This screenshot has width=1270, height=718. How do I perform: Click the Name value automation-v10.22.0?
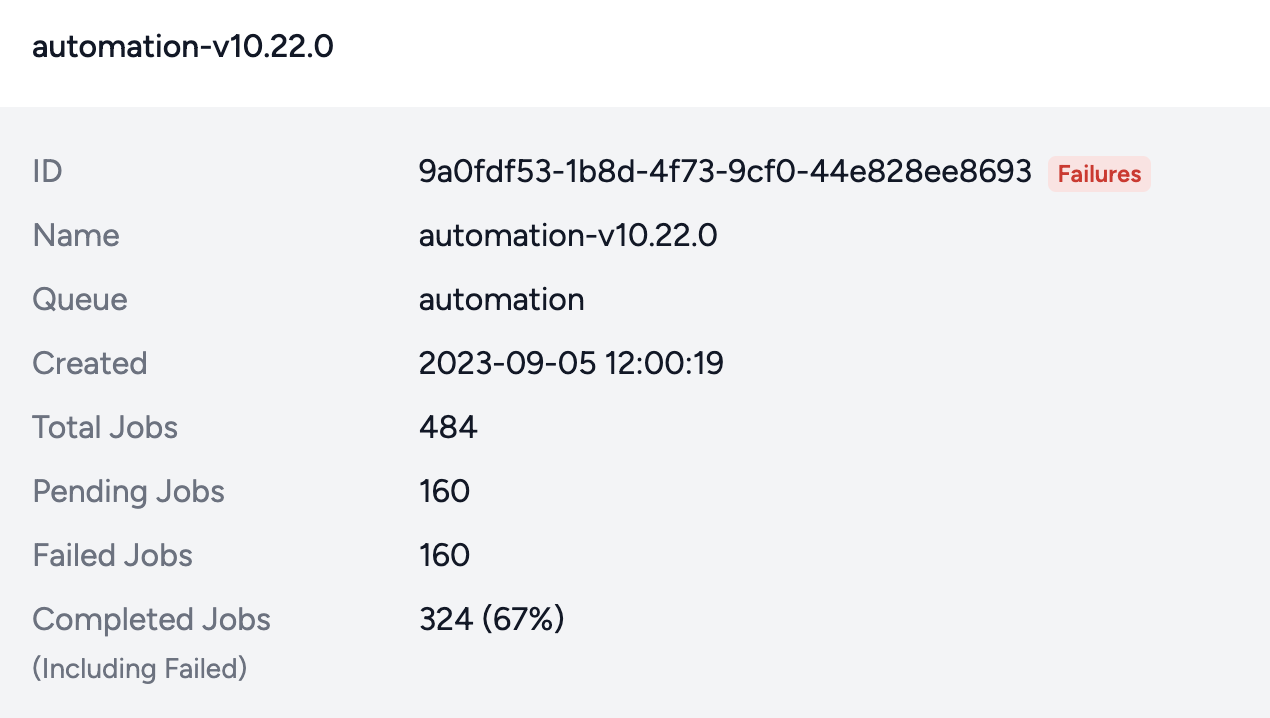[x=568, y=235]
